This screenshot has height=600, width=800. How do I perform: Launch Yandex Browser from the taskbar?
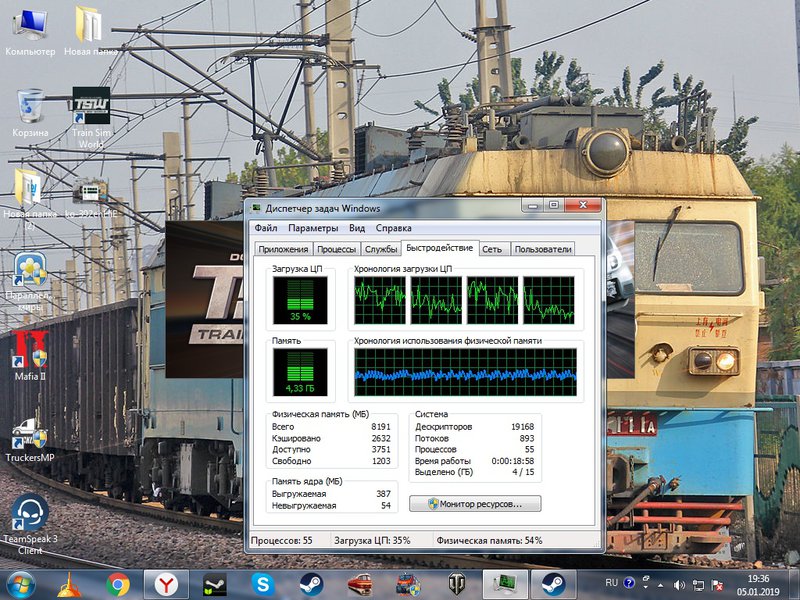tap(164, 585)
